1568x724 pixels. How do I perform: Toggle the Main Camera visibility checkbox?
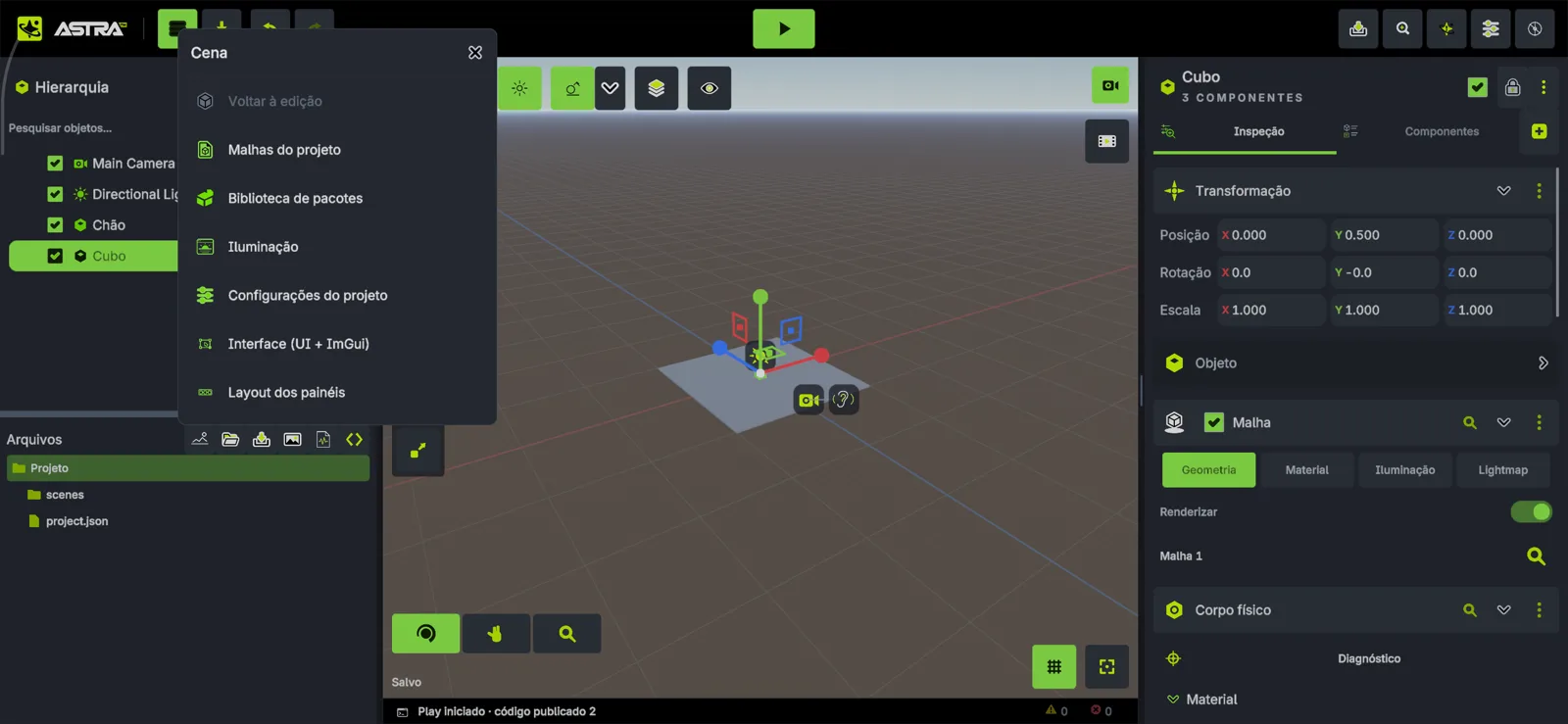coord(55,164)
